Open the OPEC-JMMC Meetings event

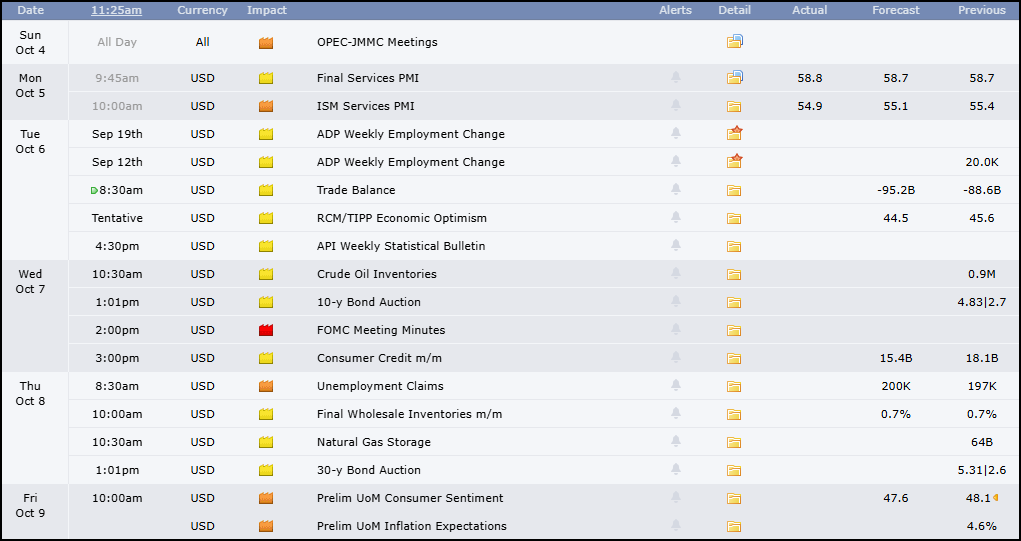tap(377, 42)
